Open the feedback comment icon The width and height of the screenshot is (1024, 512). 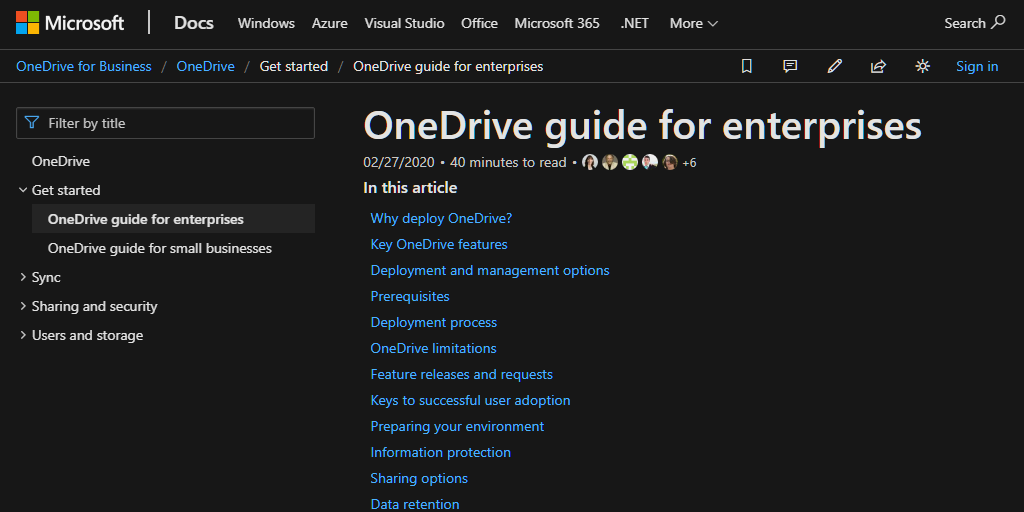[x=790, y=66]
